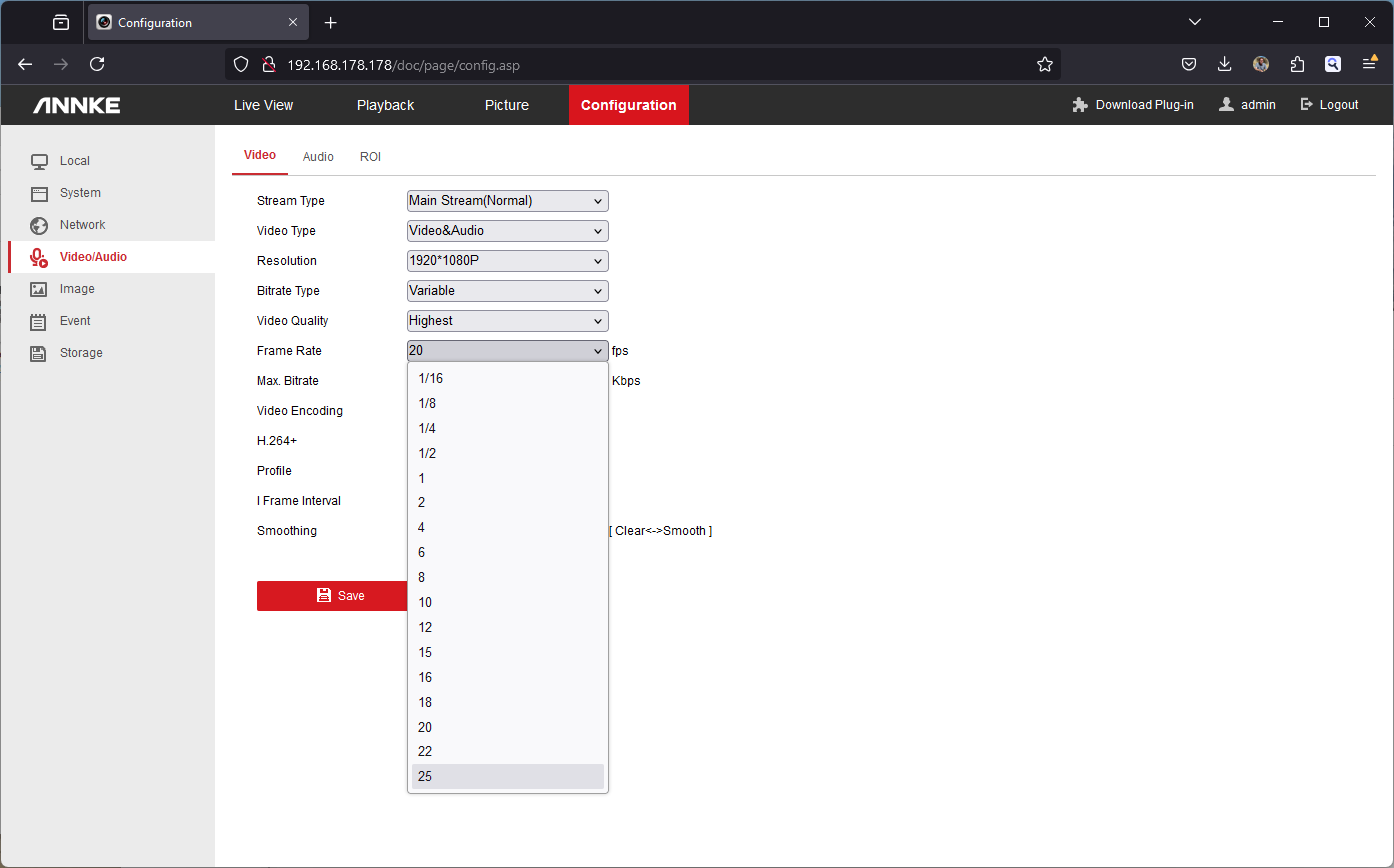Click the System icon in sidebar
Screen dimensions: 1394x868
click(39, 193)
